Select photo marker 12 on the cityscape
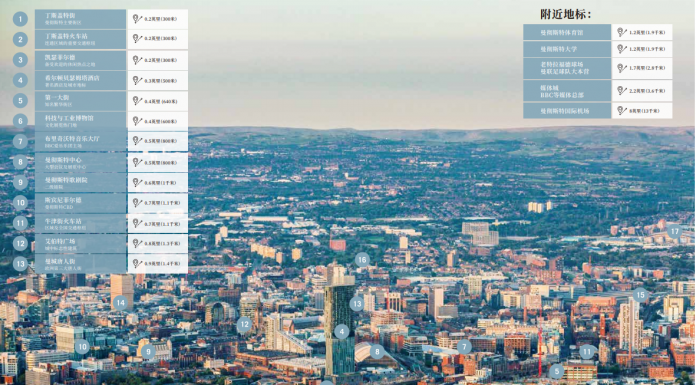The height and width of the screenshot is (385, 696). click(244, 325)
